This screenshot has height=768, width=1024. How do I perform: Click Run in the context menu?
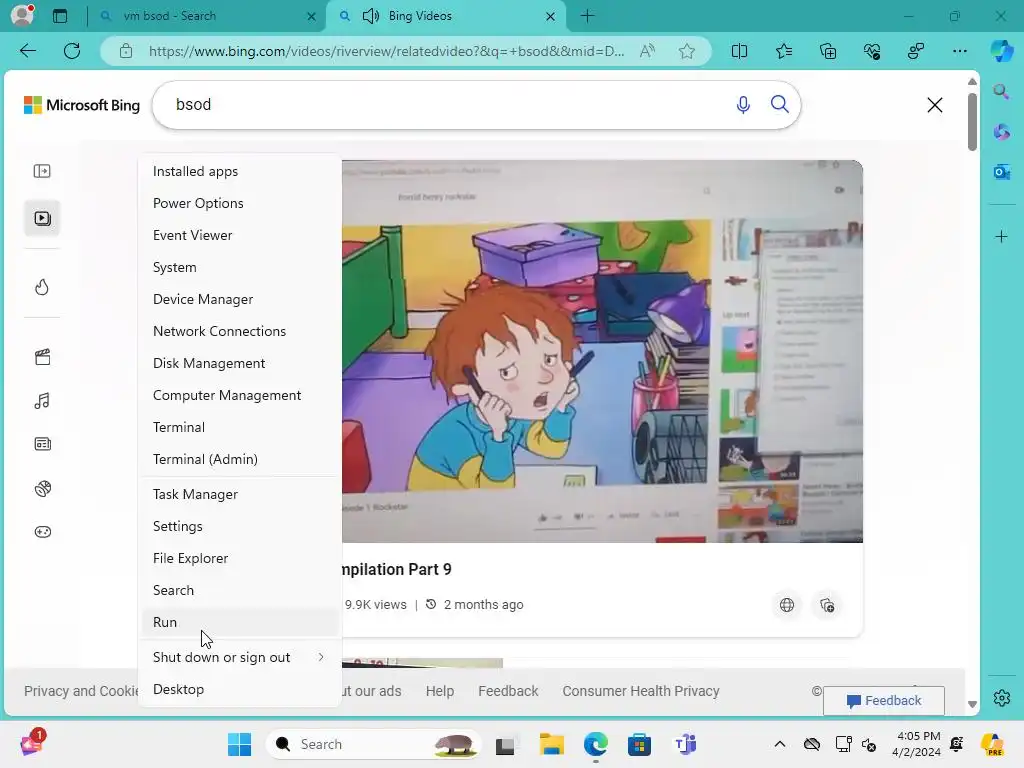240,622
